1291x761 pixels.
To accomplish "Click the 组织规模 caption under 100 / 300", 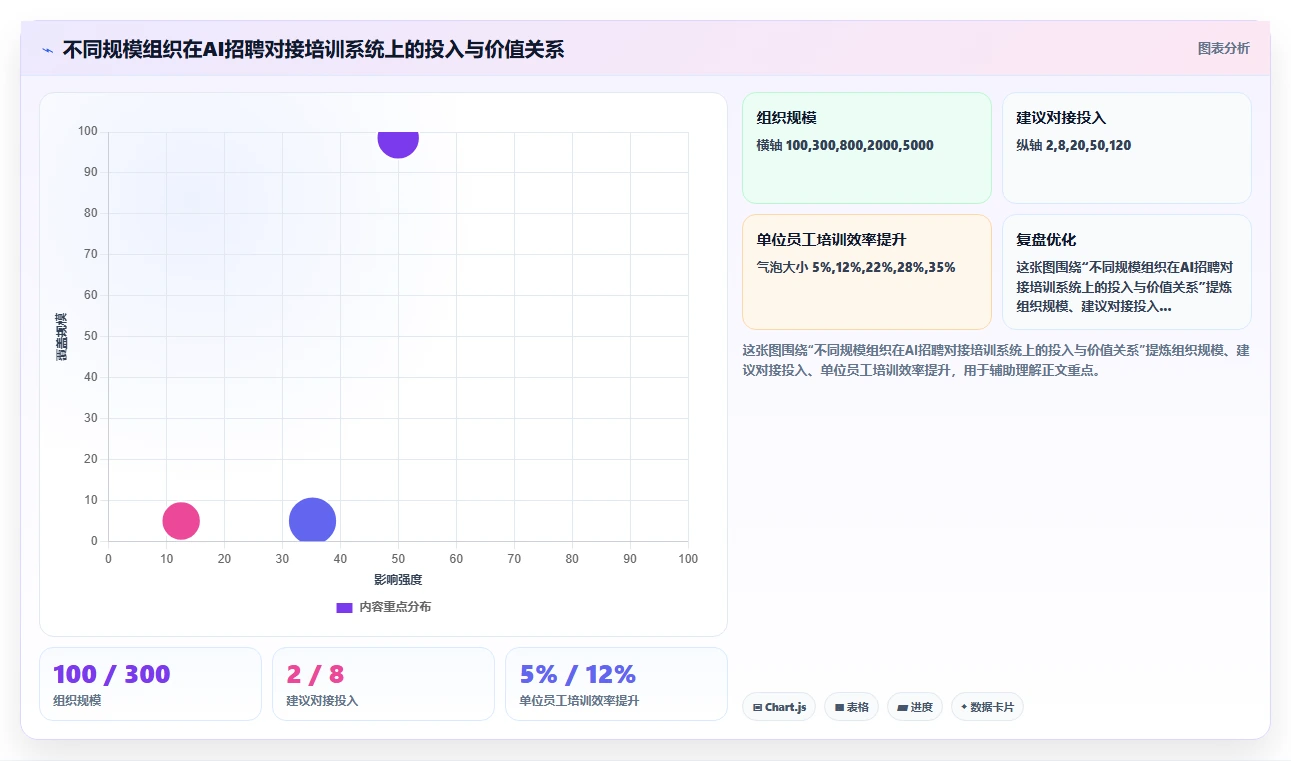I will coord(77,701).
